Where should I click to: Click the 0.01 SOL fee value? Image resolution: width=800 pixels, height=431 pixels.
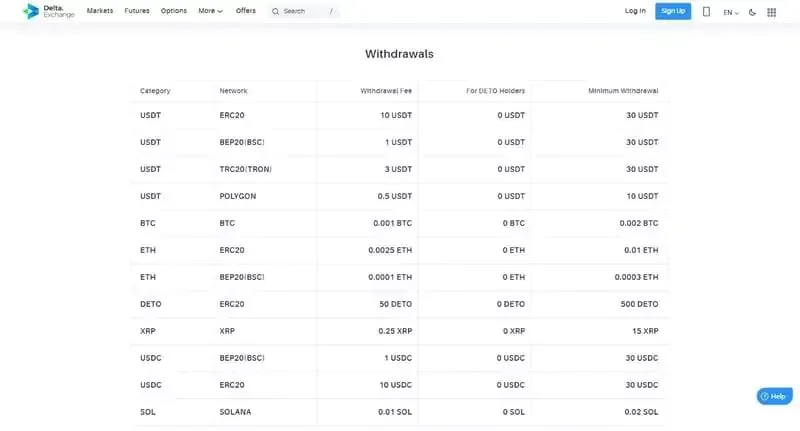click(395, 412)
